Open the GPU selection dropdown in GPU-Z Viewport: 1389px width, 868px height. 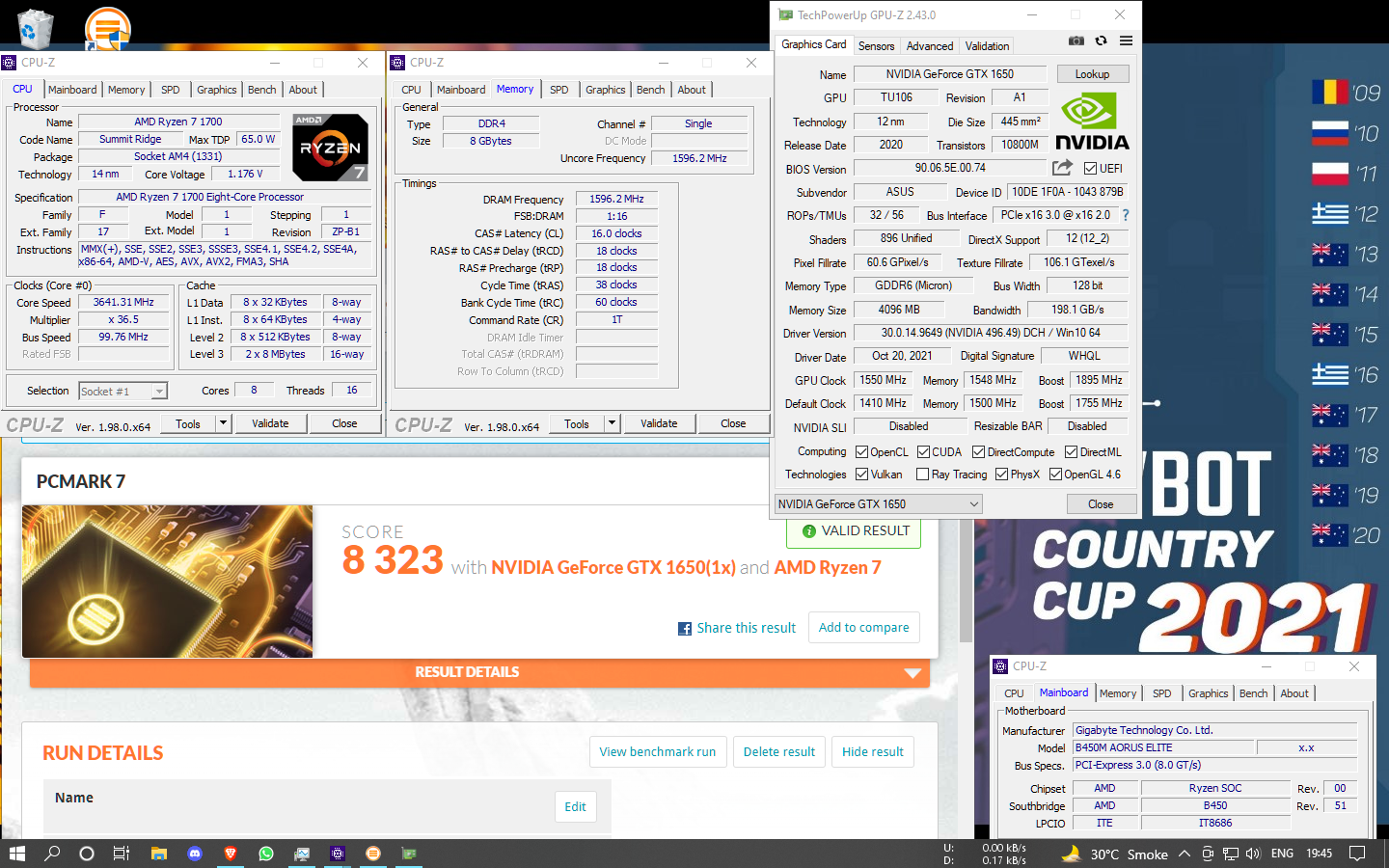(x=879, y=503)
